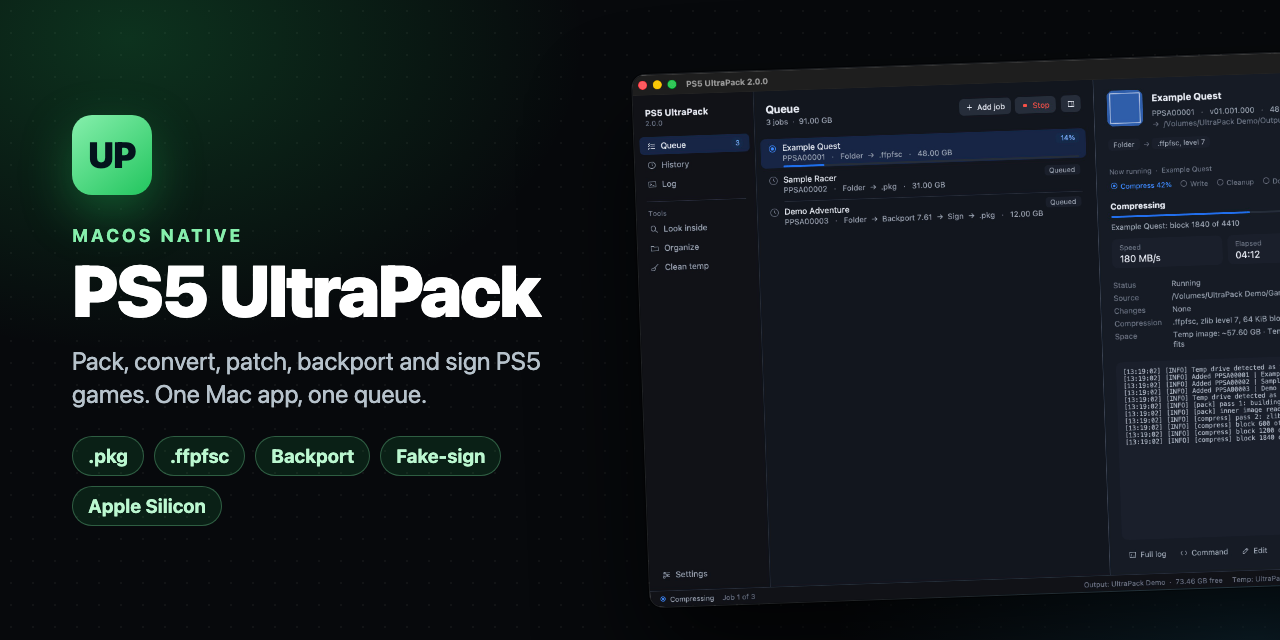
Task: Switch to the Log sidebar section
Action: pos(695,184)
